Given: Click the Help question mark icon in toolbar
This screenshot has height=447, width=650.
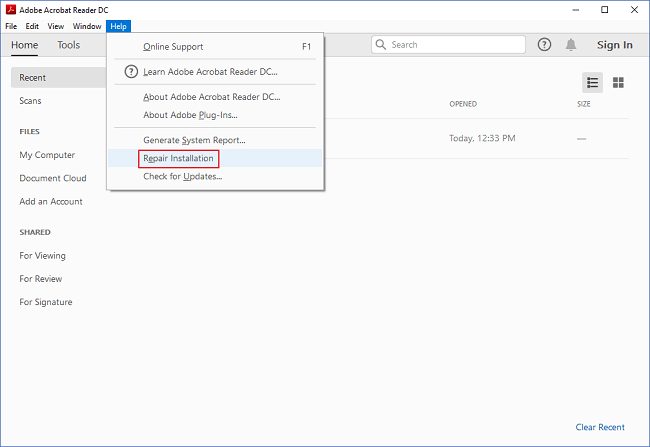Looking at the screenshot, I should (544, 45).
